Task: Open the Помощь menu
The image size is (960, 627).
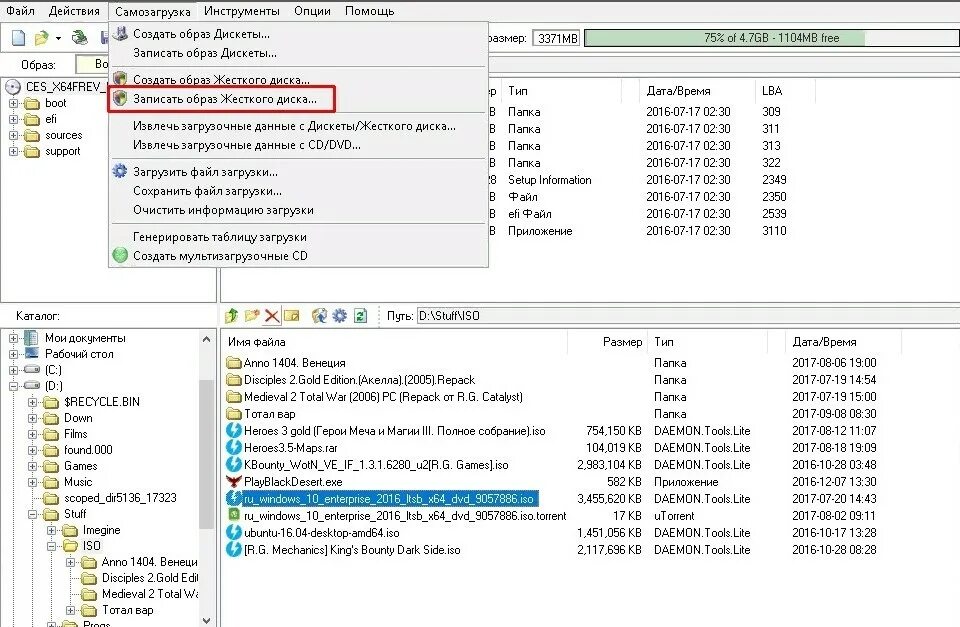Action: (369, 11)
